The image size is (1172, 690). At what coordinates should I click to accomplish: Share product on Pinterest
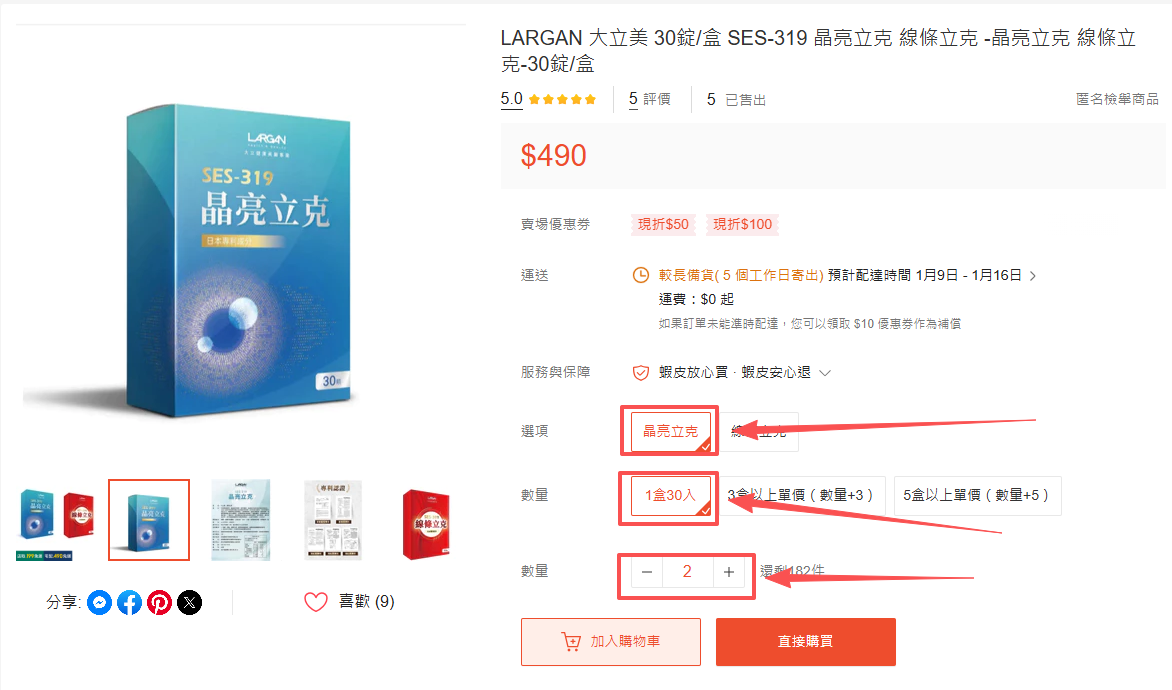159,603
